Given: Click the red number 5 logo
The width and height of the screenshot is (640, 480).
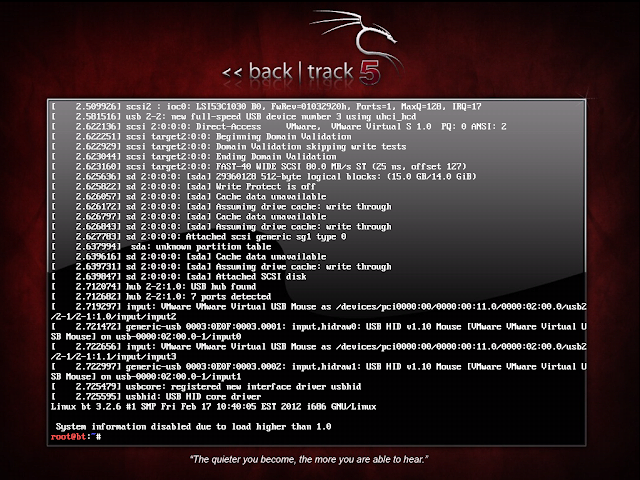Looking at the screenshot, I should pyautogui.click(x=370, y=73).
